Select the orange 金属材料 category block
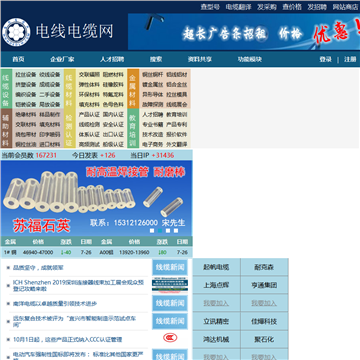Image resolution: width=360 pixels, height=360 pixels. (133, 89)
